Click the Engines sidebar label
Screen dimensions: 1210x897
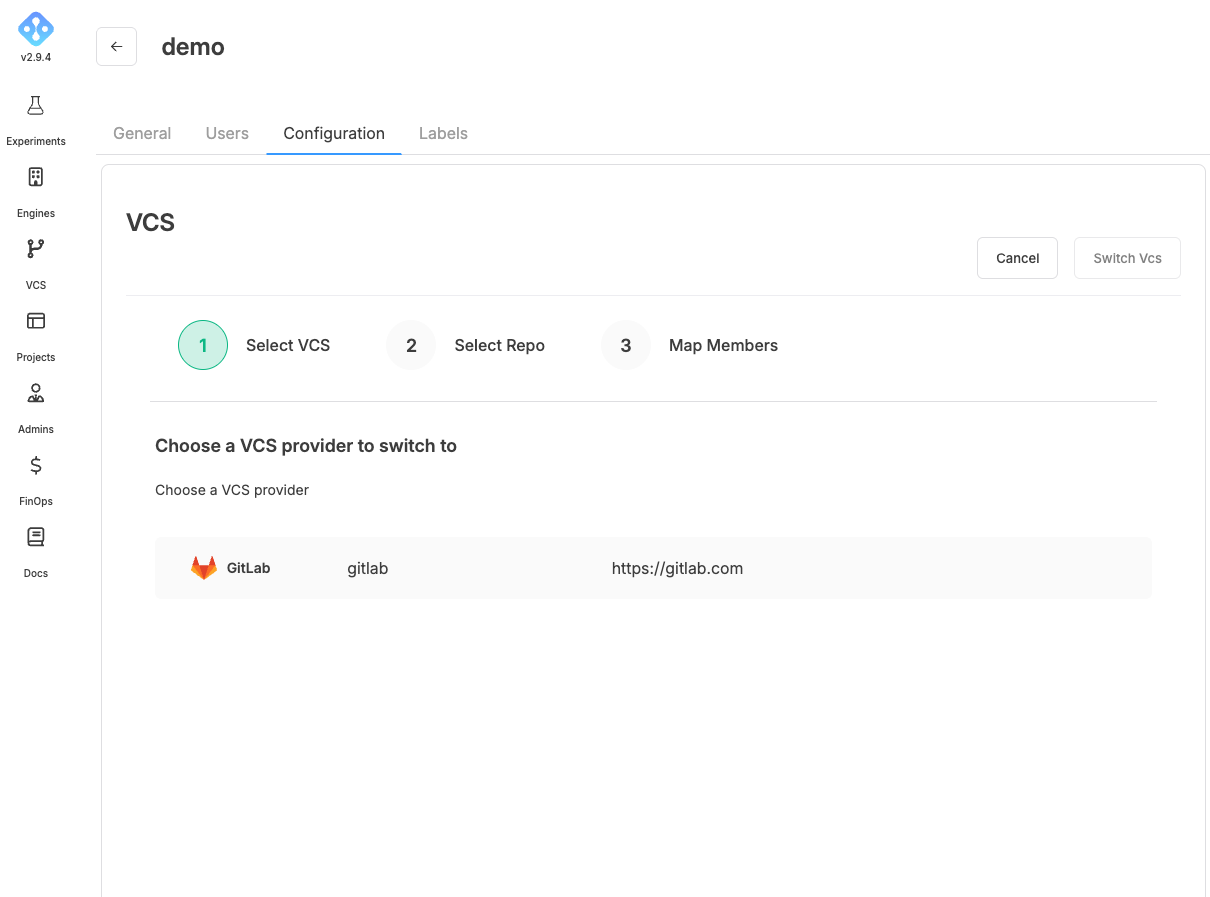36,213
